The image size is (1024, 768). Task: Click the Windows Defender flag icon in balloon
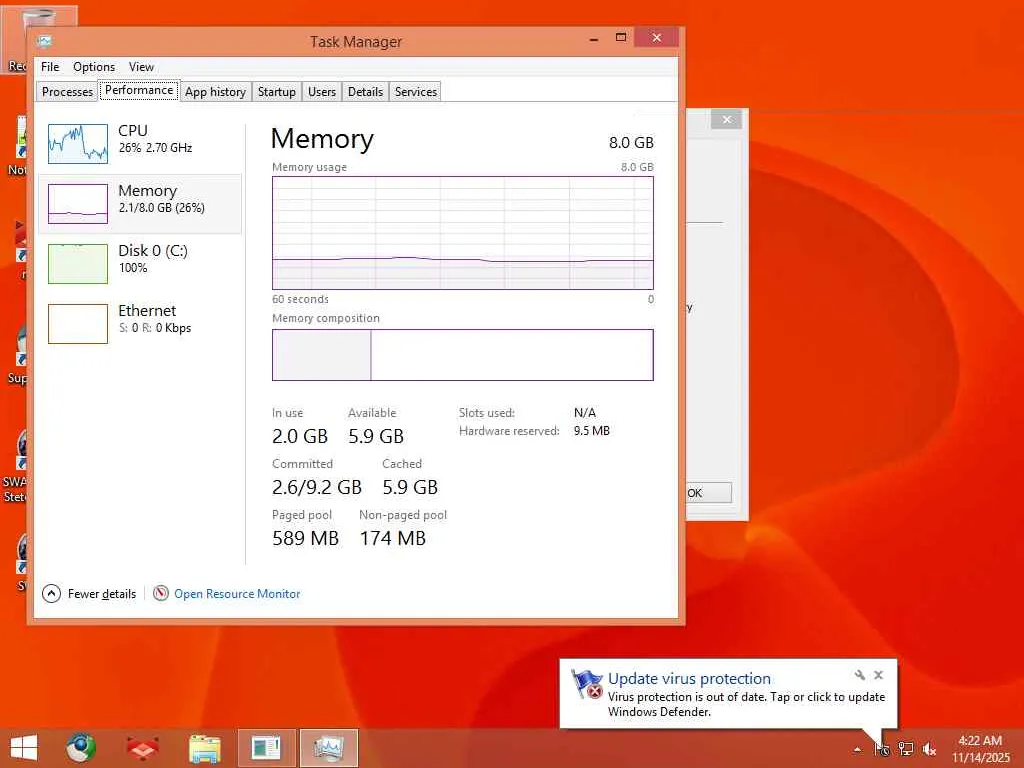tap(586, 684)
